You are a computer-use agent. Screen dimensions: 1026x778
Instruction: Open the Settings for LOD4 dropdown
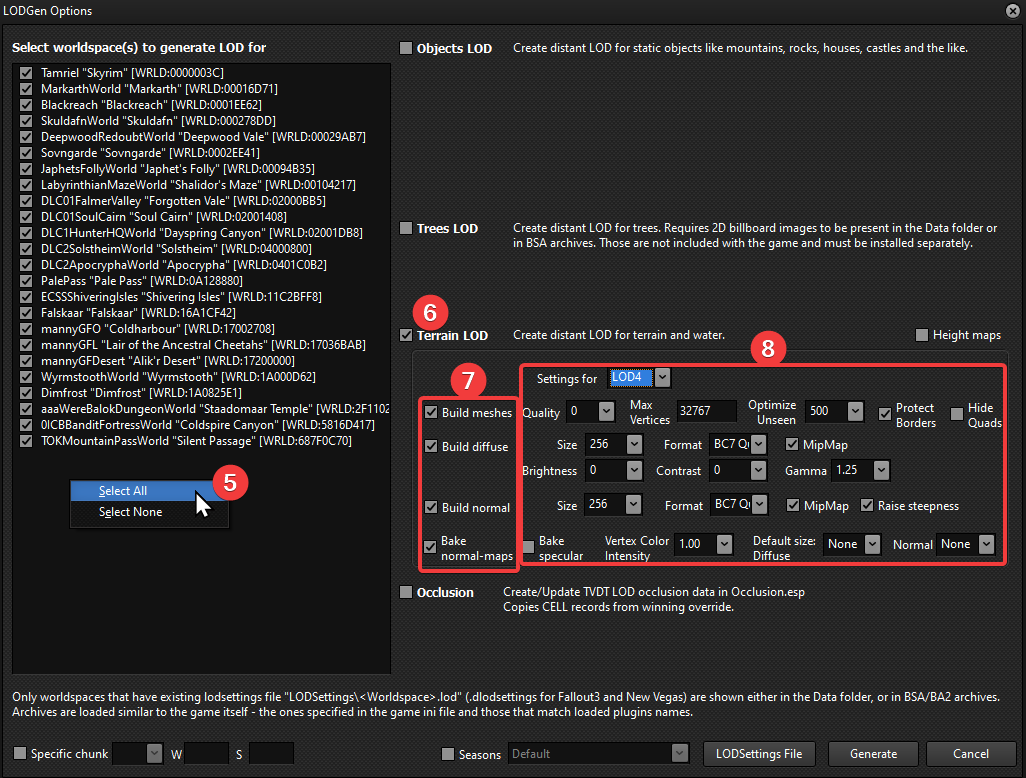pyautogui.click(x=662, y=378)
